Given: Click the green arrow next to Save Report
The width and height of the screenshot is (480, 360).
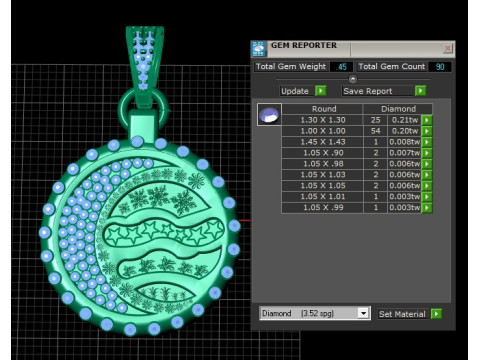Looking at the screenshot, I should coord(420,91).
